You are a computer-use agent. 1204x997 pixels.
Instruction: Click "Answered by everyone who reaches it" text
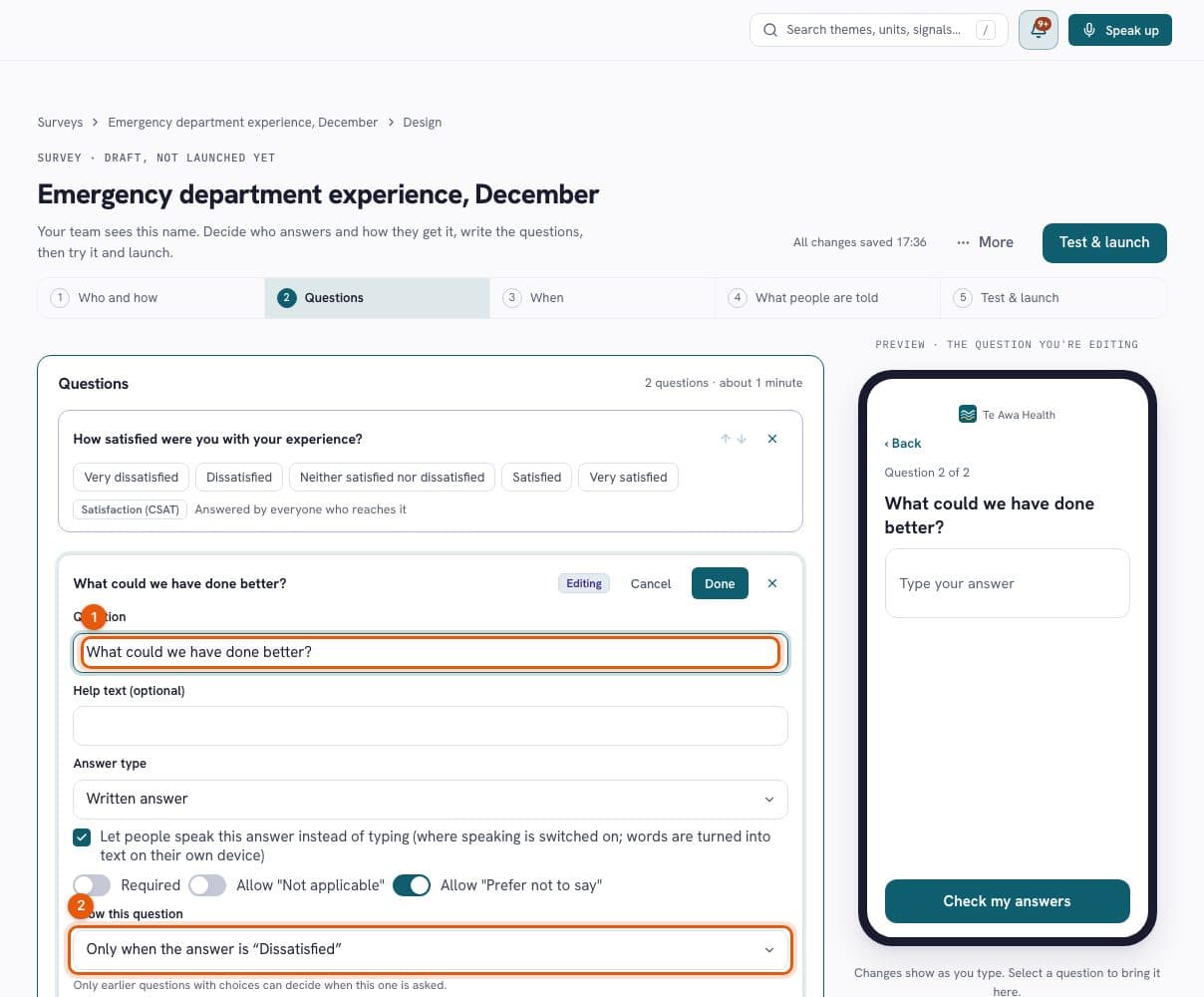301,509
